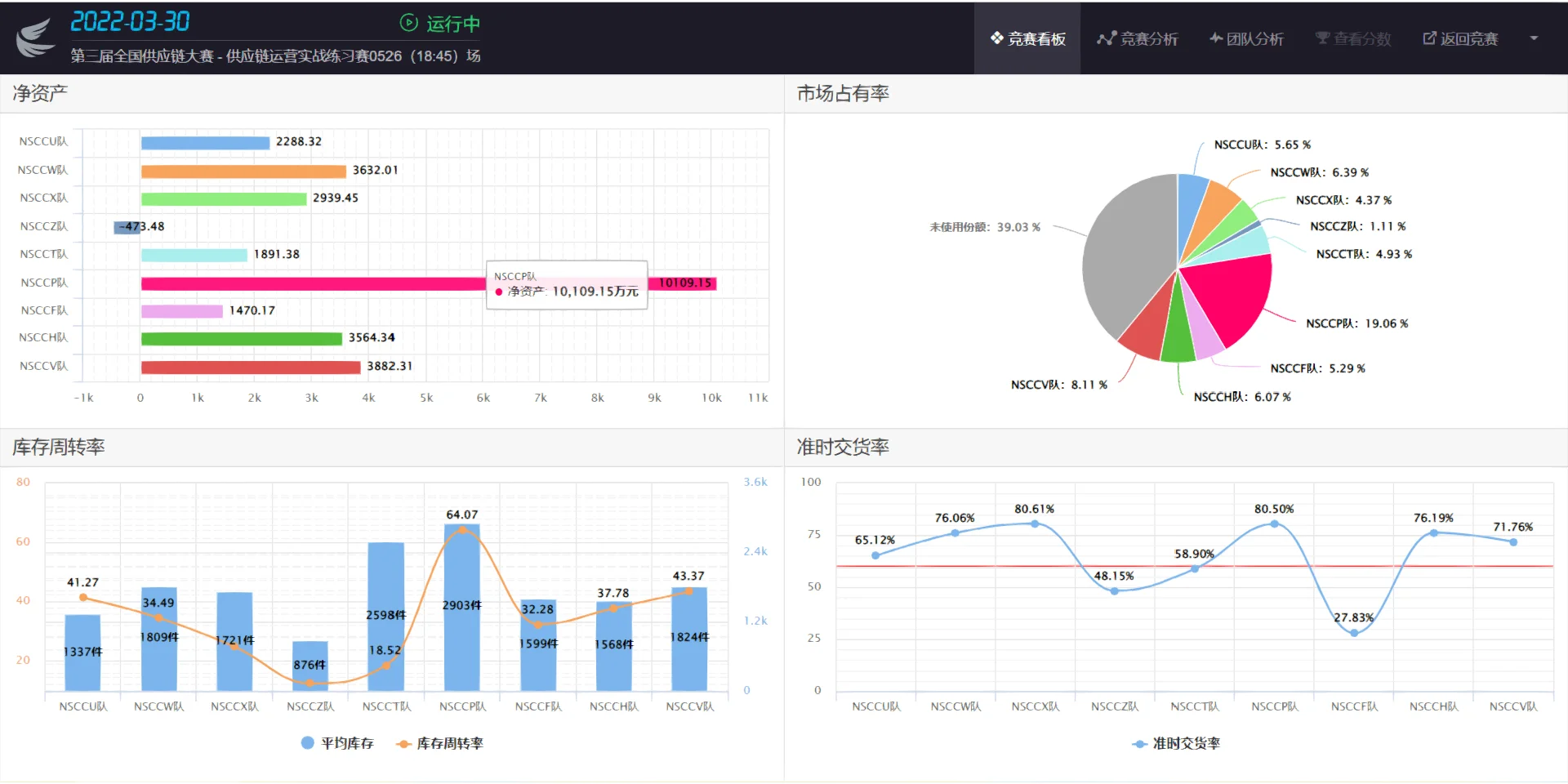1568x784 pixels.
Task: Click the bird logo in the header
Action: pyautogui.click(x=36, y=37)
